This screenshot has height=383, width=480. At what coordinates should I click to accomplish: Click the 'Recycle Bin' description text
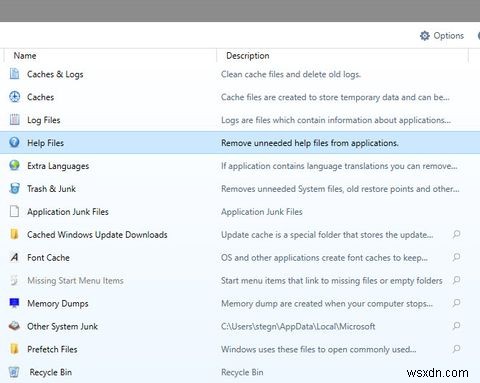242,372
